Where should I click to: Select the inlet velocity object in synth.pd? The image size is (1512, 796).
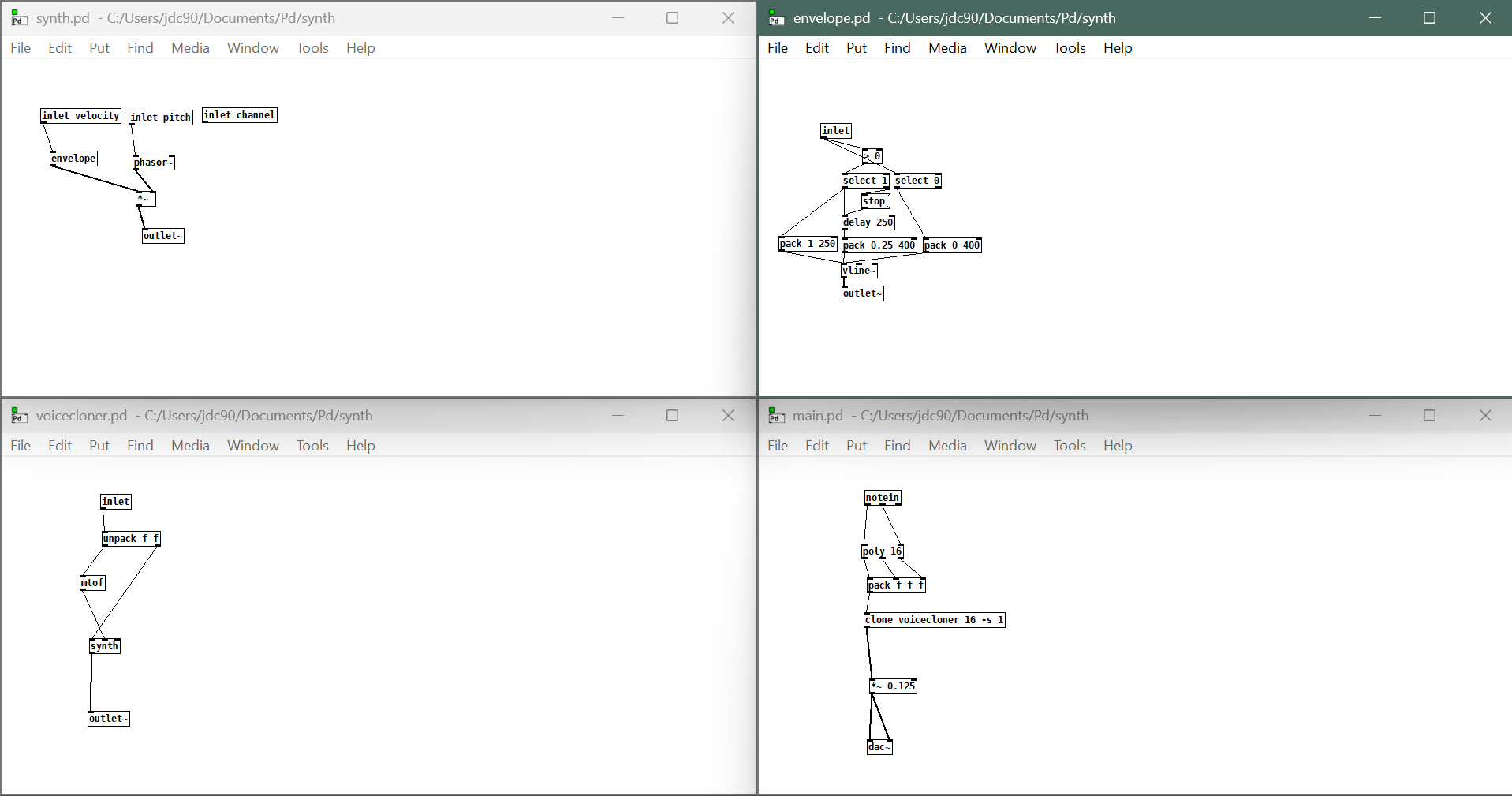pyautogui.click(x=80, y=115)
